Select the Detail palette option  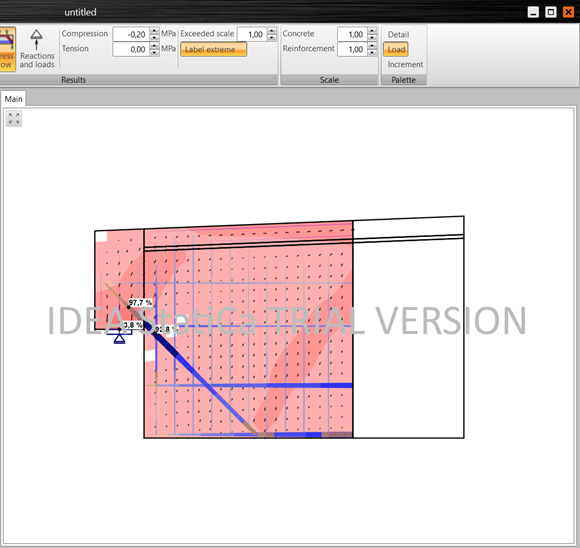(x=398, y=34)
